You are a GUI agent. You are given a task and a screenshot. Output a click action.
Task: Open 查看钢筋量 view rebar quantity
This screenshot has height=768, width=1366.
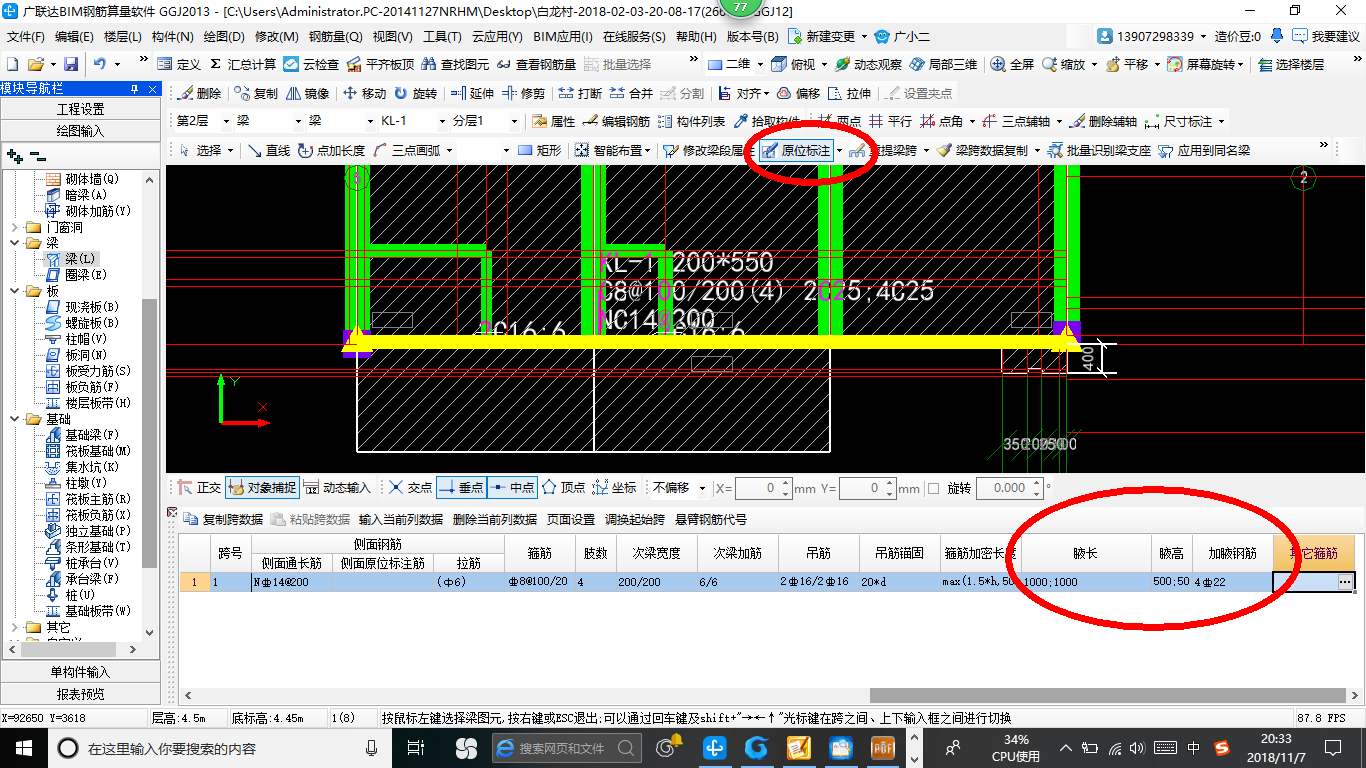[537, 64]
